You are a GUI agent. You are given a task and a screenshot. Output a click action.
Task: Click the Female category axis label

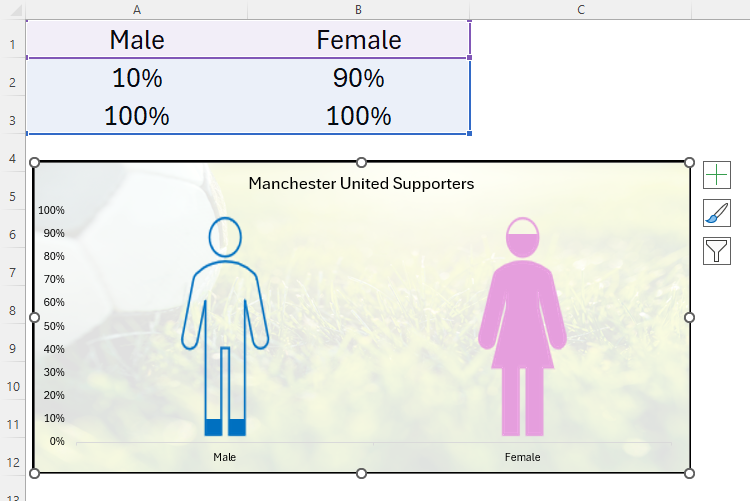coord(522,457)
